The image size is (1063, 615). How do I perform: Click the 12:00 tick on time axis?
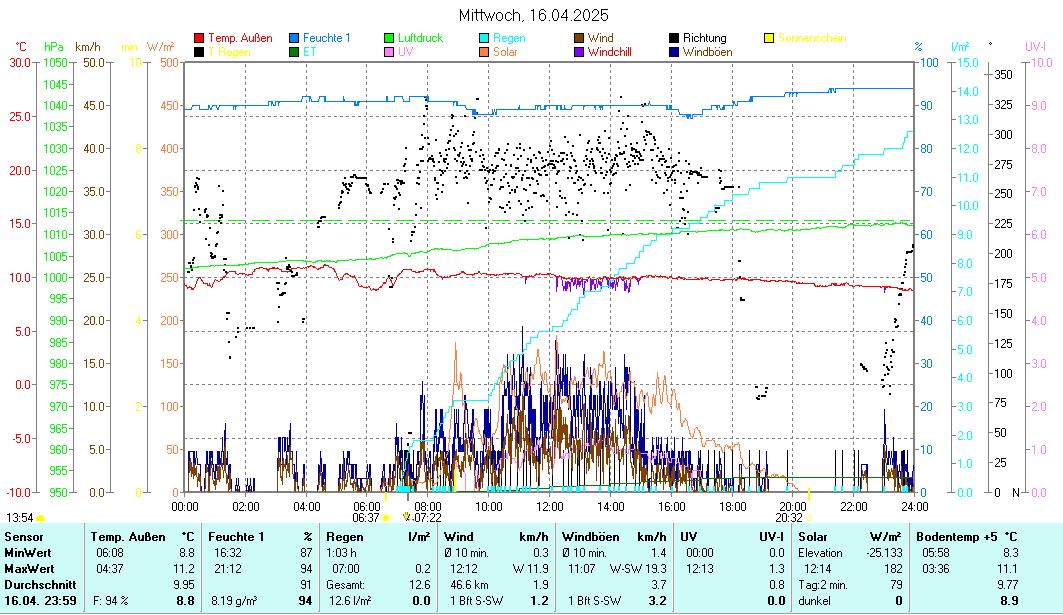tap(549, 506)
